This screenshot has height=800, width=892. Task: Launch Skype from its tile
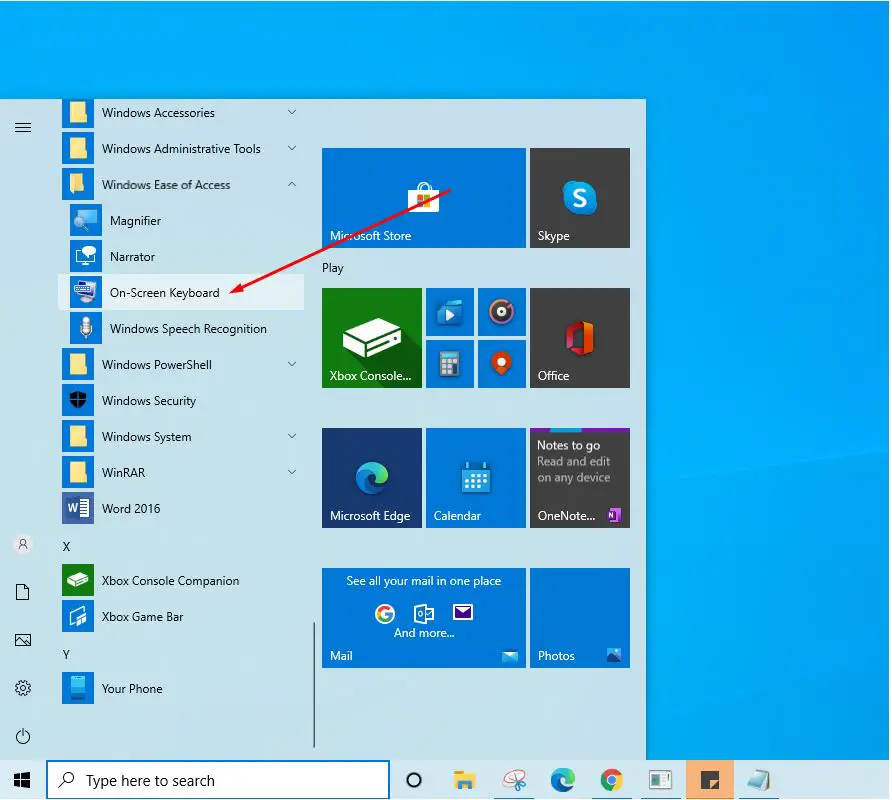(x=579, y=198)
